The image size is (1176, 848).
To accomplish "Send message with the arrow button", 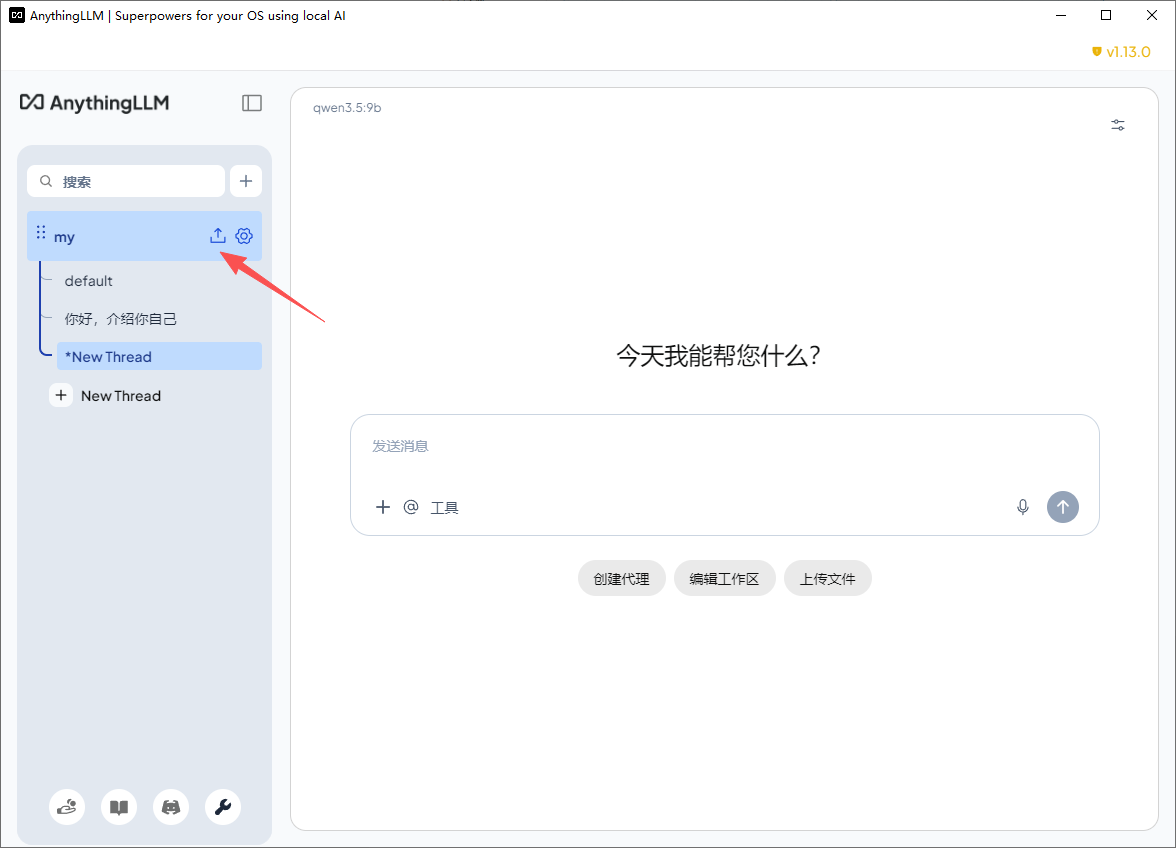I will pyautogui.click(x=1063, y=507).
